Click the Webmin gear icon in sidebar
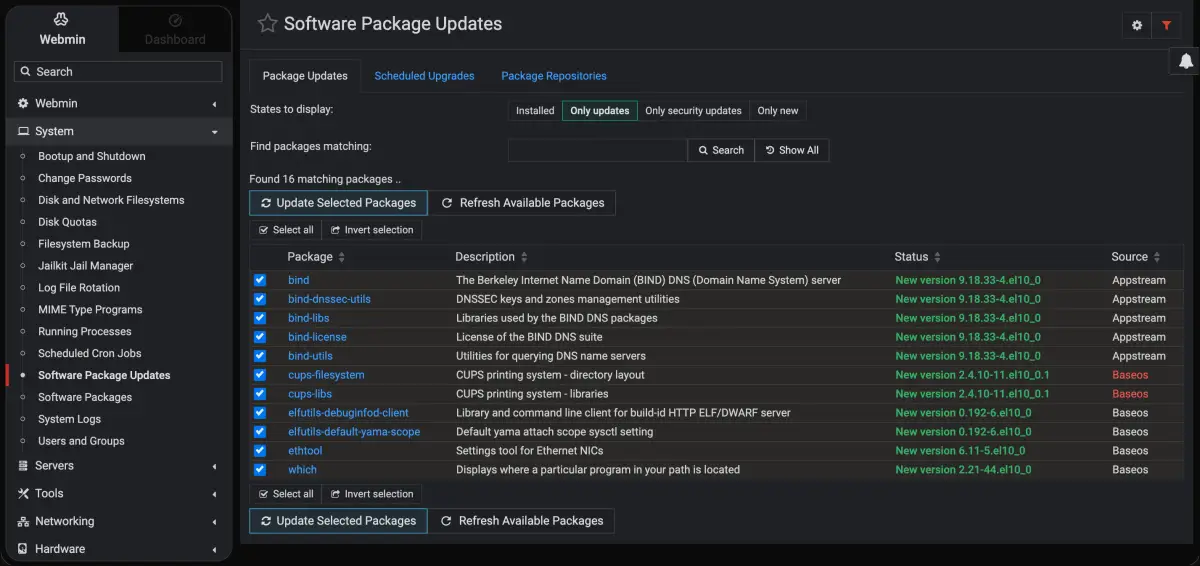The width and height of the screenshot is (1200, 566). point(24,103)
